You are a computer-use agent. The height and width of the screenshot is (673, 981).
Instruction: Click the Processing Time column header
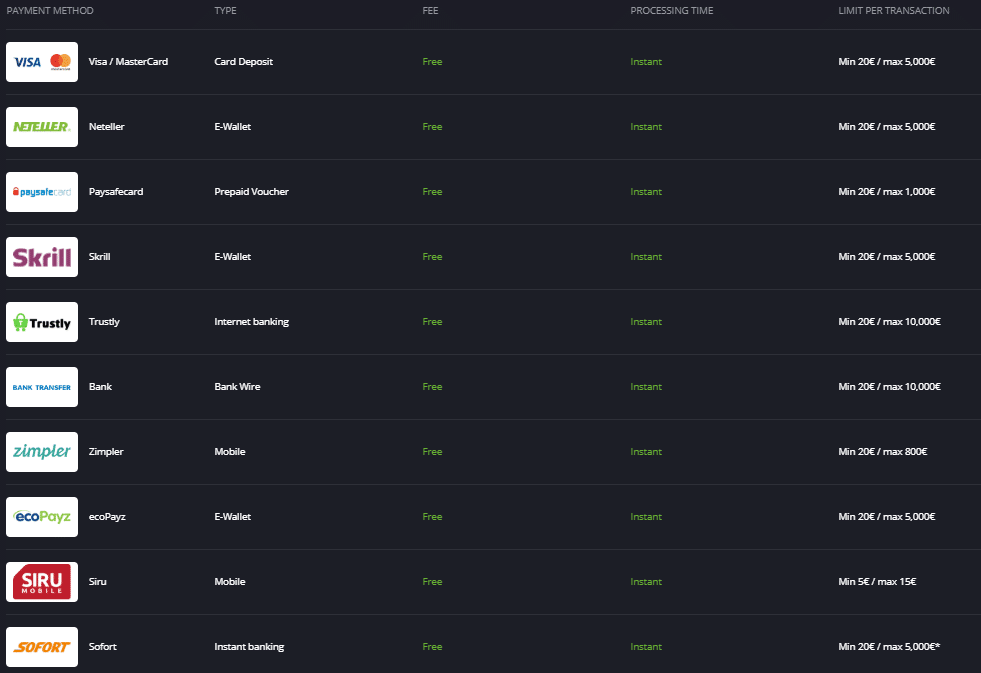672,11
